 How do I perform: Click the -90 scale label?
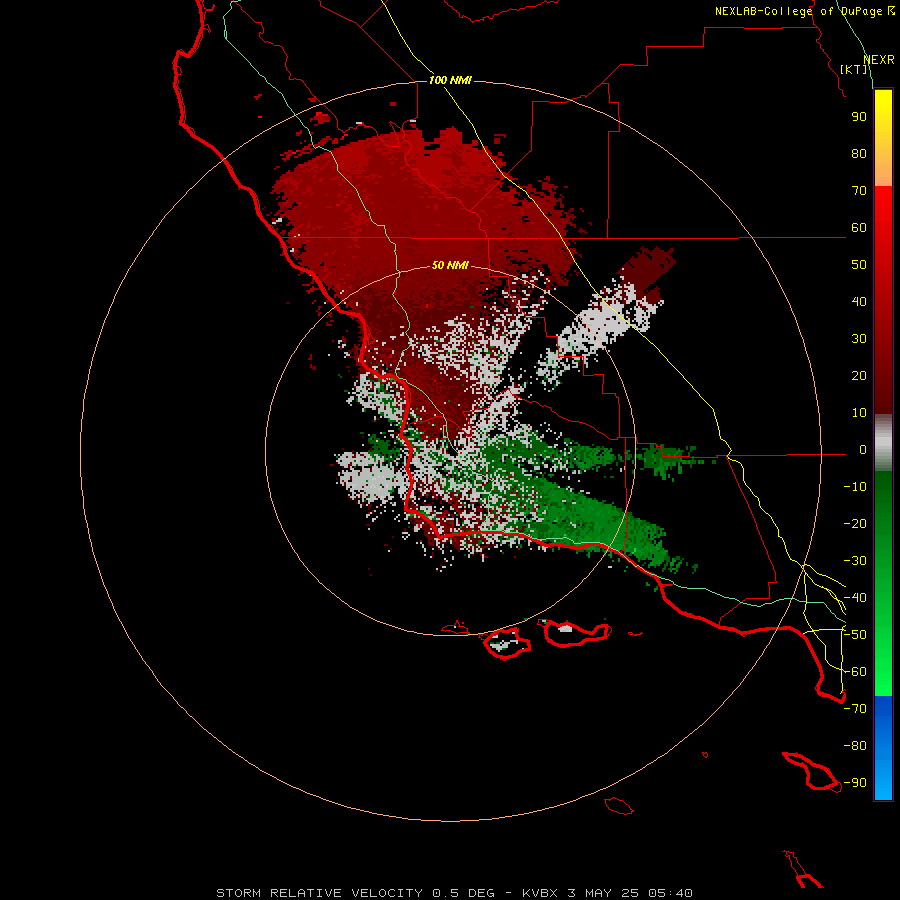(x=855, y=783)
